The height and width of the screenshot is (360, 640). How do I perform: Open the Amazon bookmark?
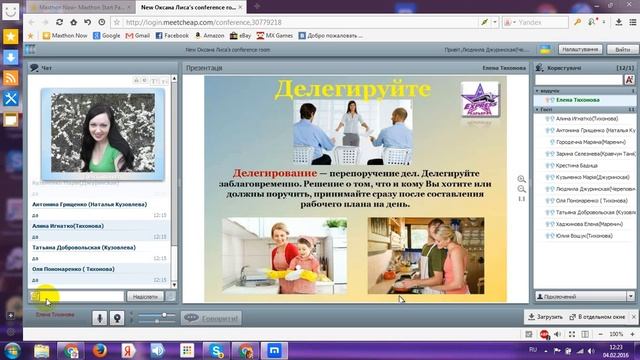click(209, 36)
